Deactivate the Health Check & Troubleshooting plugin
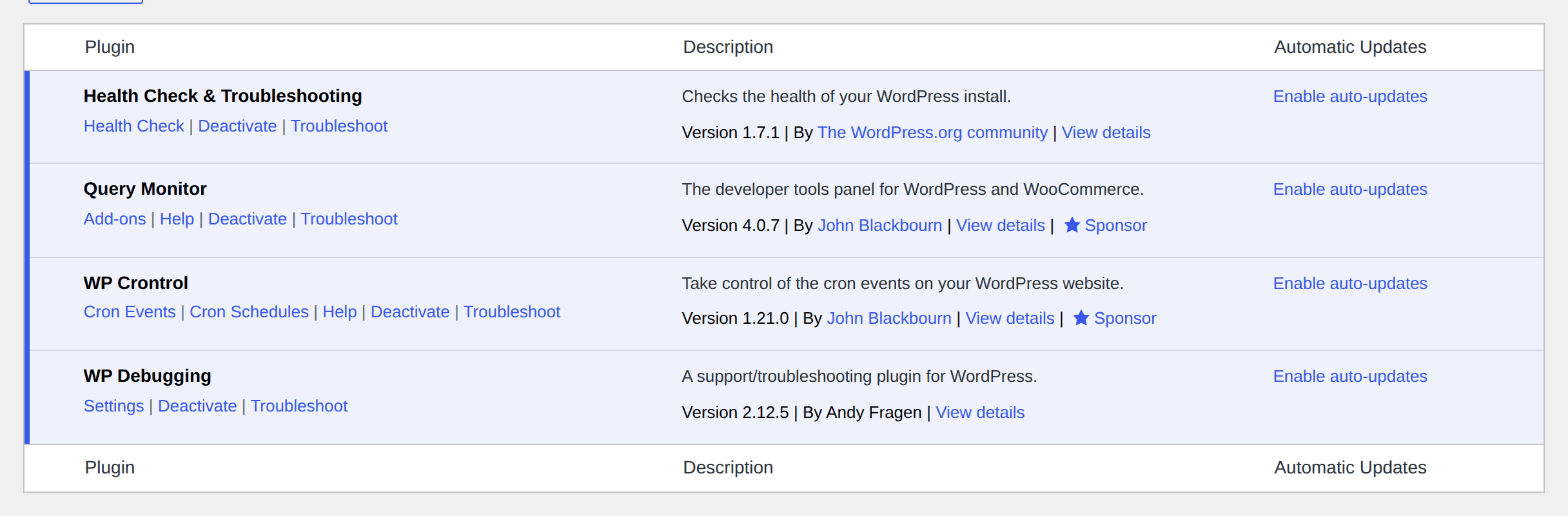The width and height of the screenshot is (1568, 516). [237, 126]
